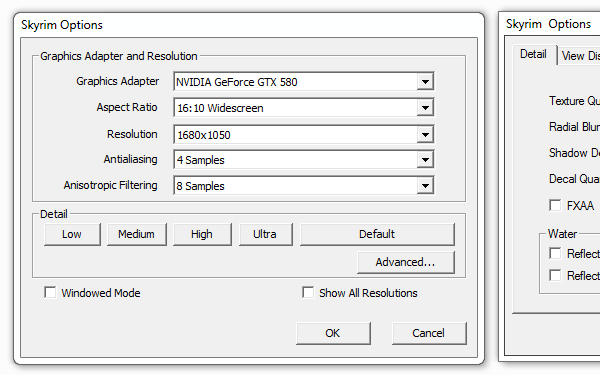Click the Texture Quality label in second window
Viewport: 600px width, 375px height.
pyautogui.click(x=574, y=101)
